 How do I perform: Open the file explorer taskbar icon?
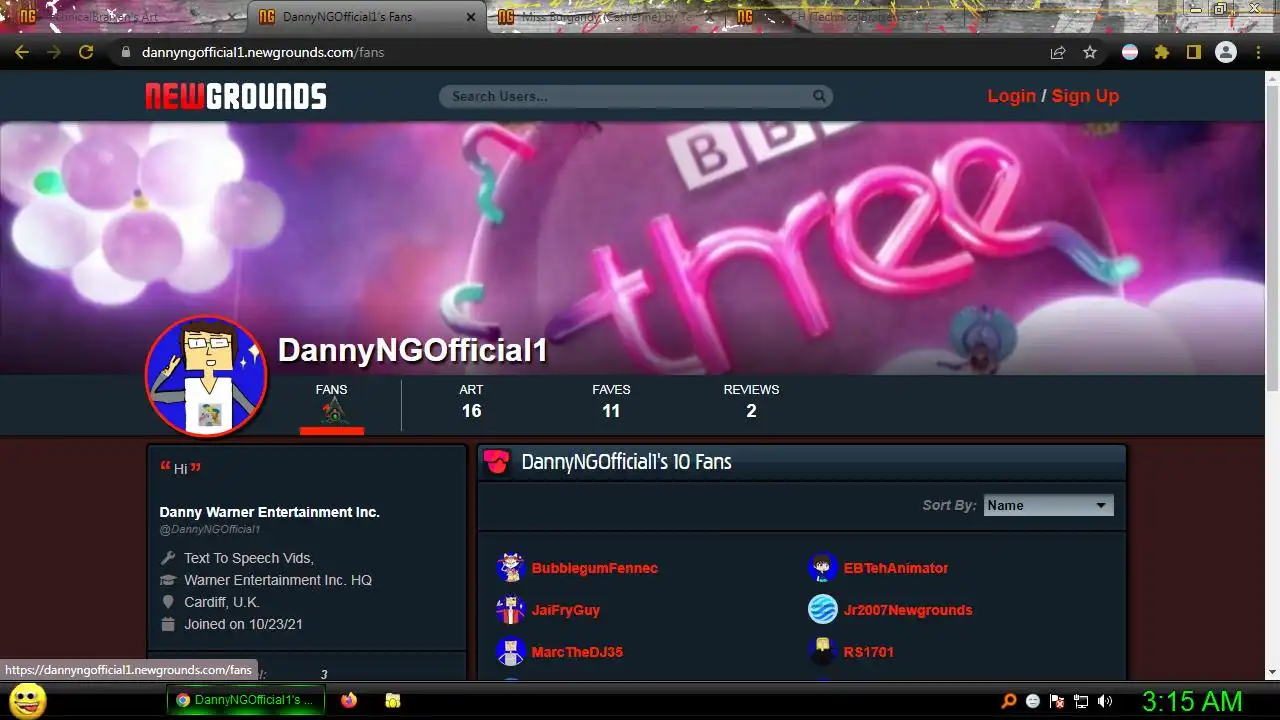tap(393, 701)
